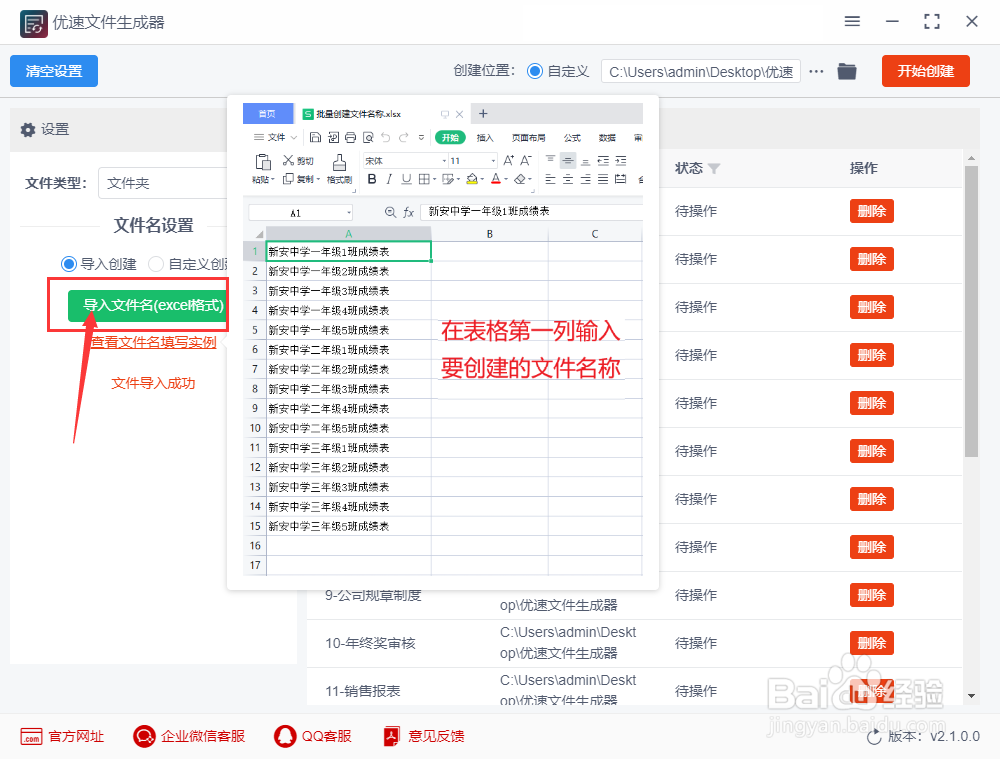Toggle bold formatting in the spreadsheet toolbar
Screen dimensions: 1000x760
pos(372,178)
